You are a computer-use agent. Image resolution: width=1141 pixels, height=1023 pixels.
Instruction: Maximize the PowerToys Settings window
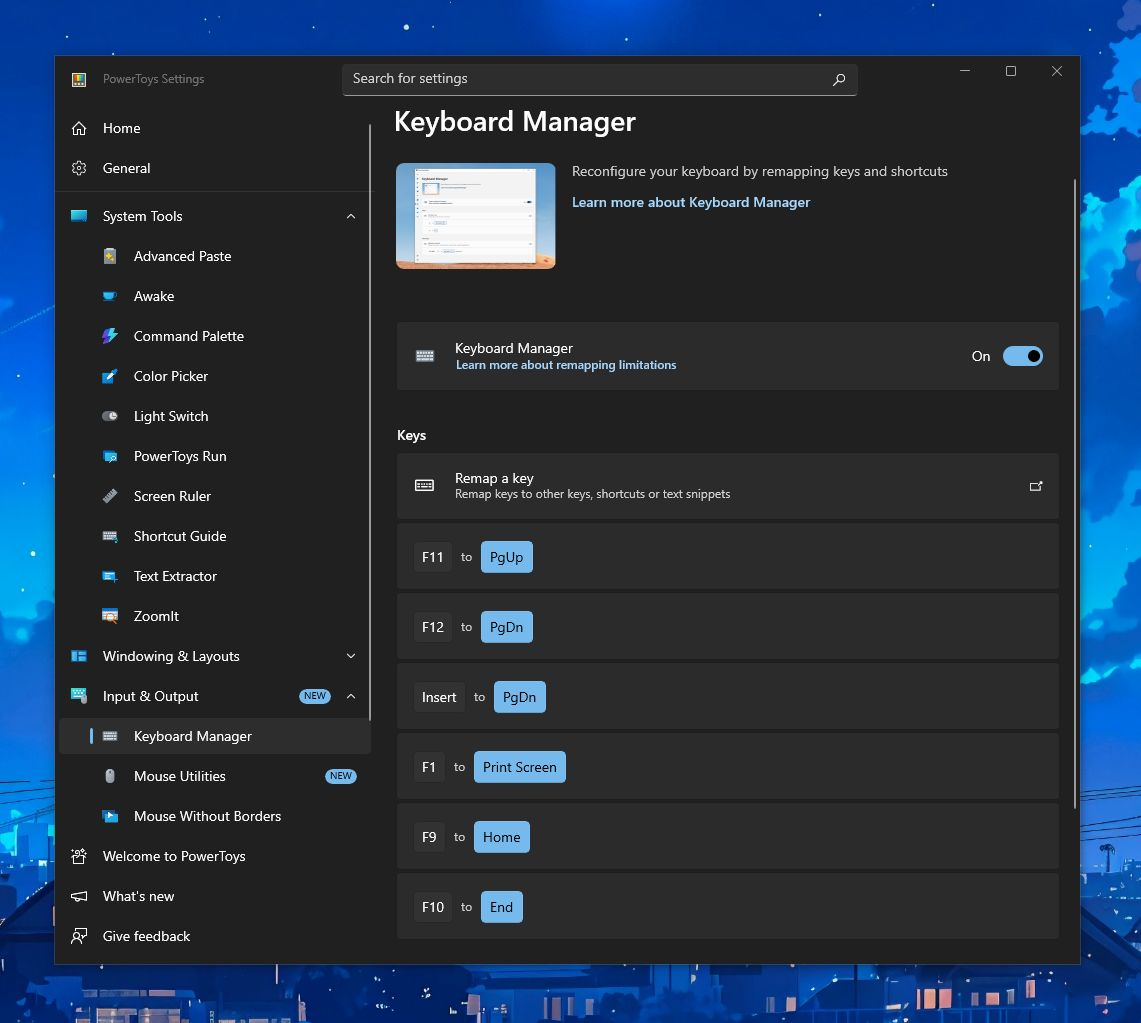[1011, 71]
